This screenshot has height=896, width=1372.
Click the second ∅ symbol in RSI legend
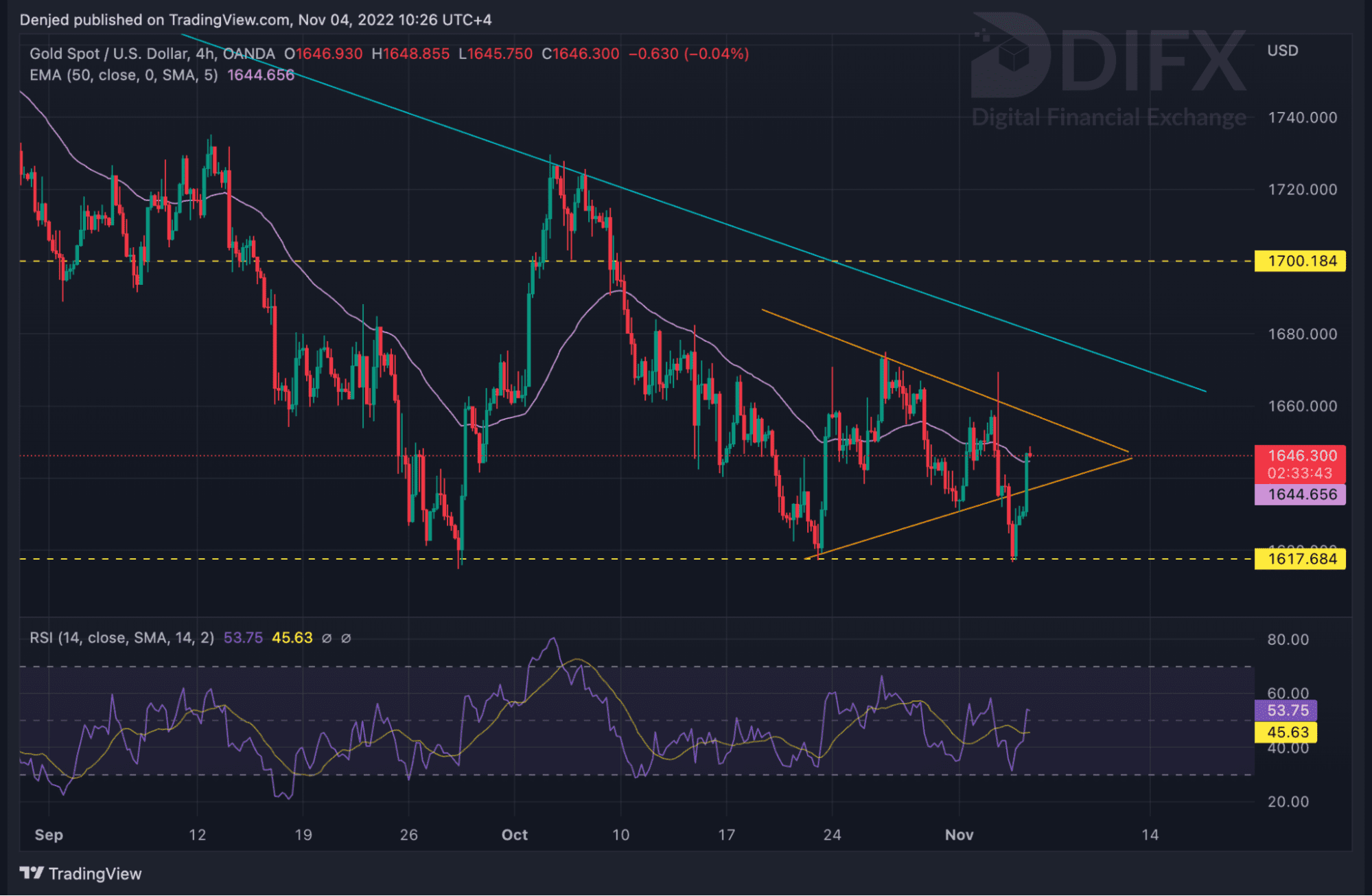[346, 638]
